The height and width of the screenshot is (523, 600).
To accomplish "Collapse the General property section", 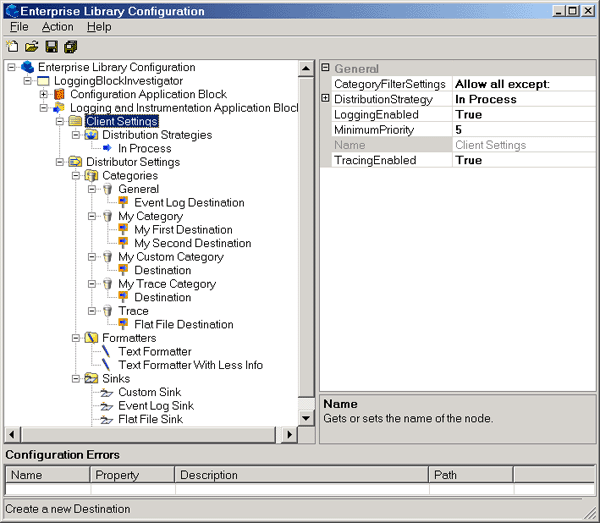I will [325, 67].
